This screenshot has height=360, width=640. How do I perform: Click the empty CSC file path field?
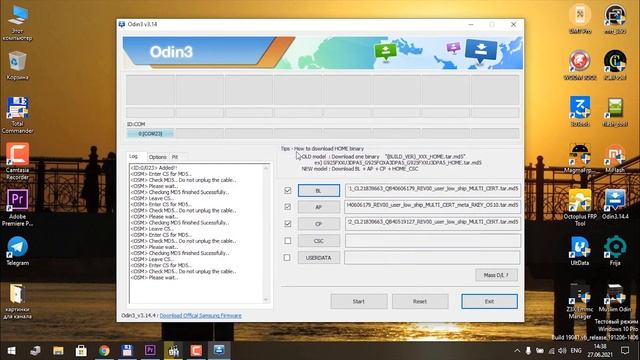point(433,240)
